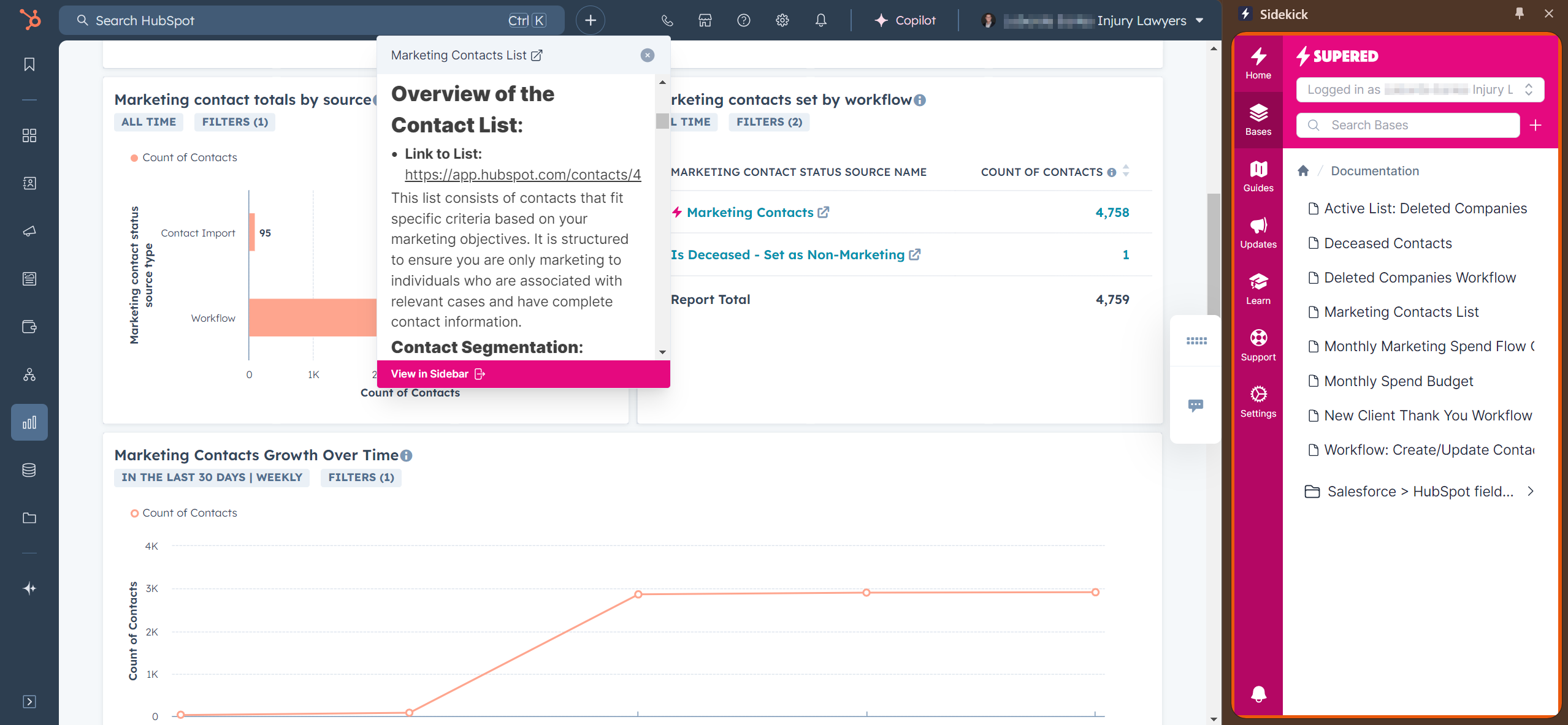Open FILTERS (2) on set by workflow report
Screen dimensions: 1568x725
769,122
